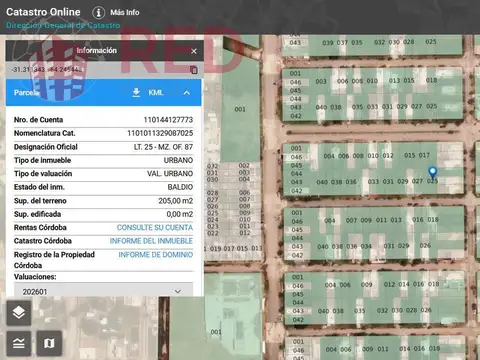
Task: Open the base map selector icon
Action: 49,343
